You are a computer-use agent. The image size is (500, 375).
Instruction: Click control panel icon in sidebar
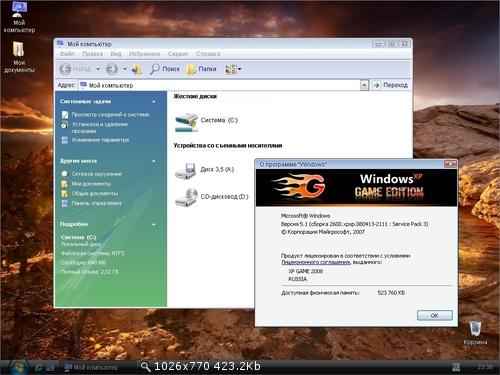click(65, 203)
